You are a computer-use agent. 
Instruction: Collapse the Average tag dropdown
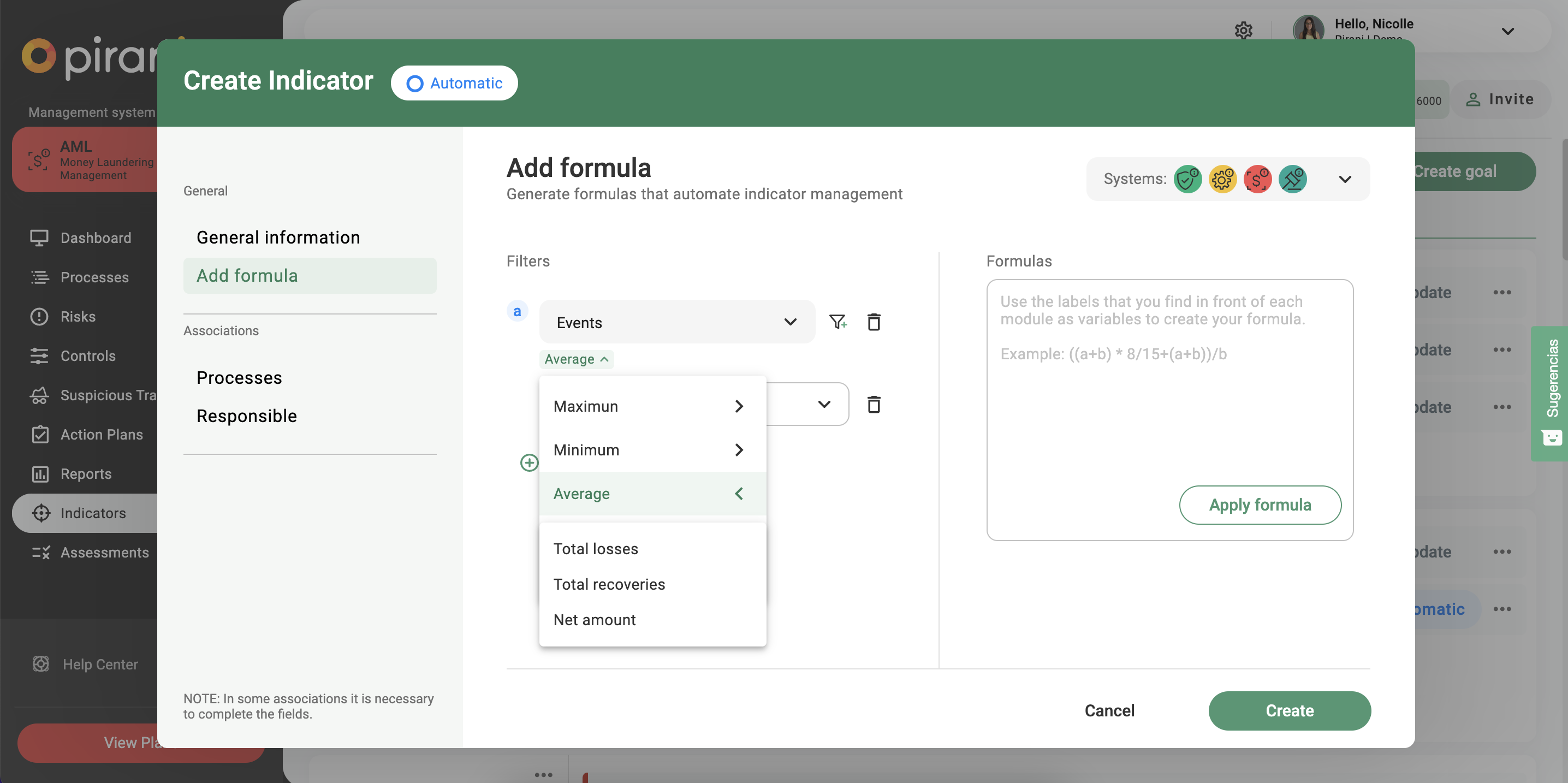[576, 359]
